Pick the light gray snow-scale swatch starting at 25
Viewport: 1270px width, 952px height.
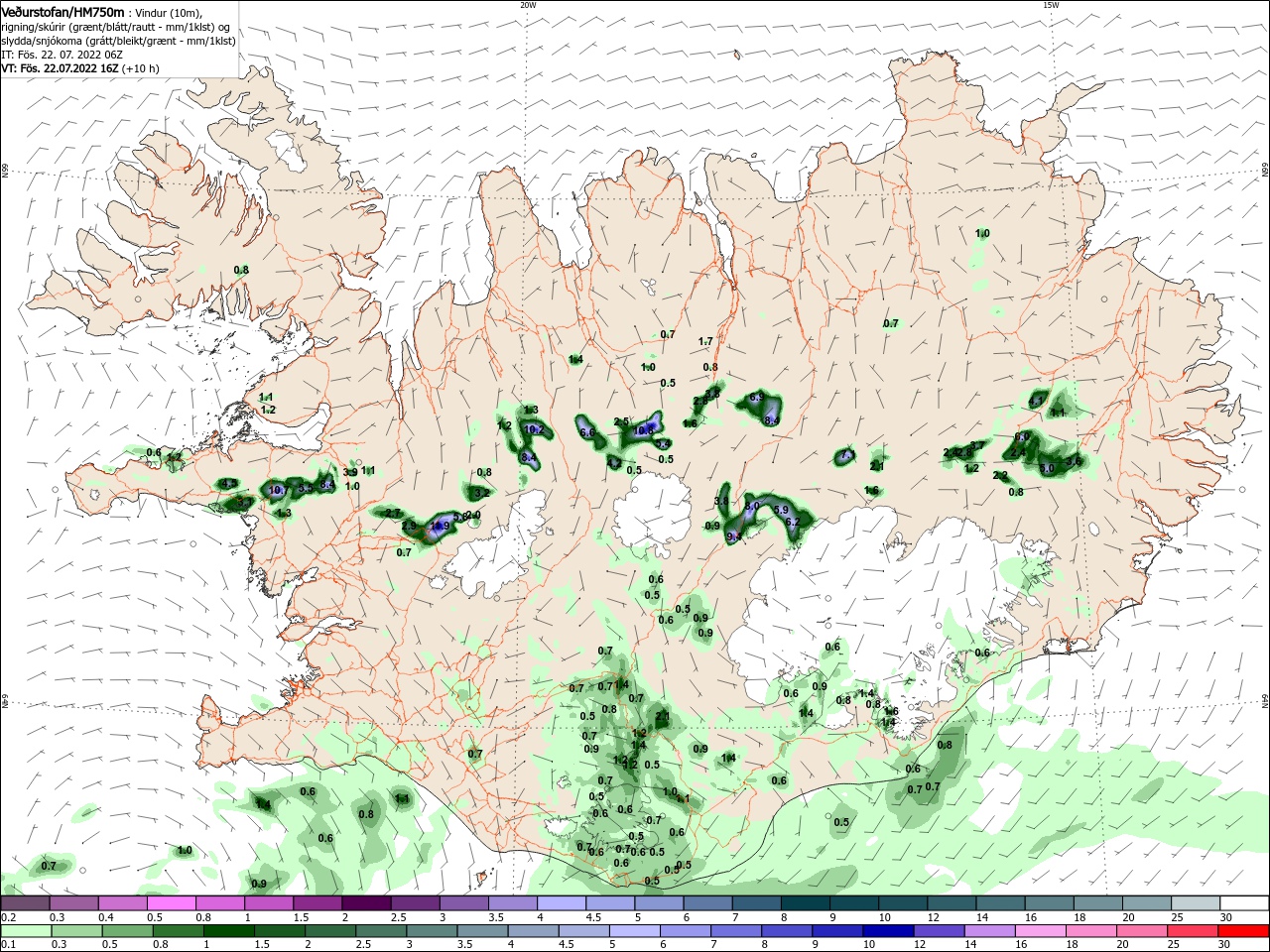(x=1196, y=903)
